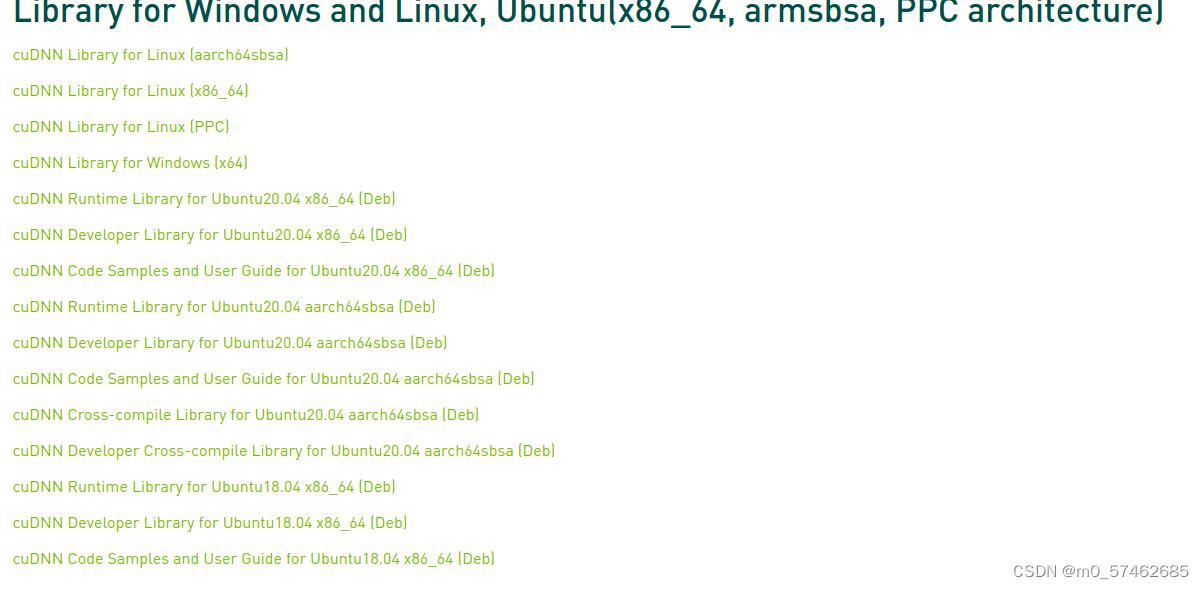Open Developer Cross-compile Library for Ubuntu20.04 aarch64sbsa
Viewport: 1204px width, 589px height.
(283, 451)
